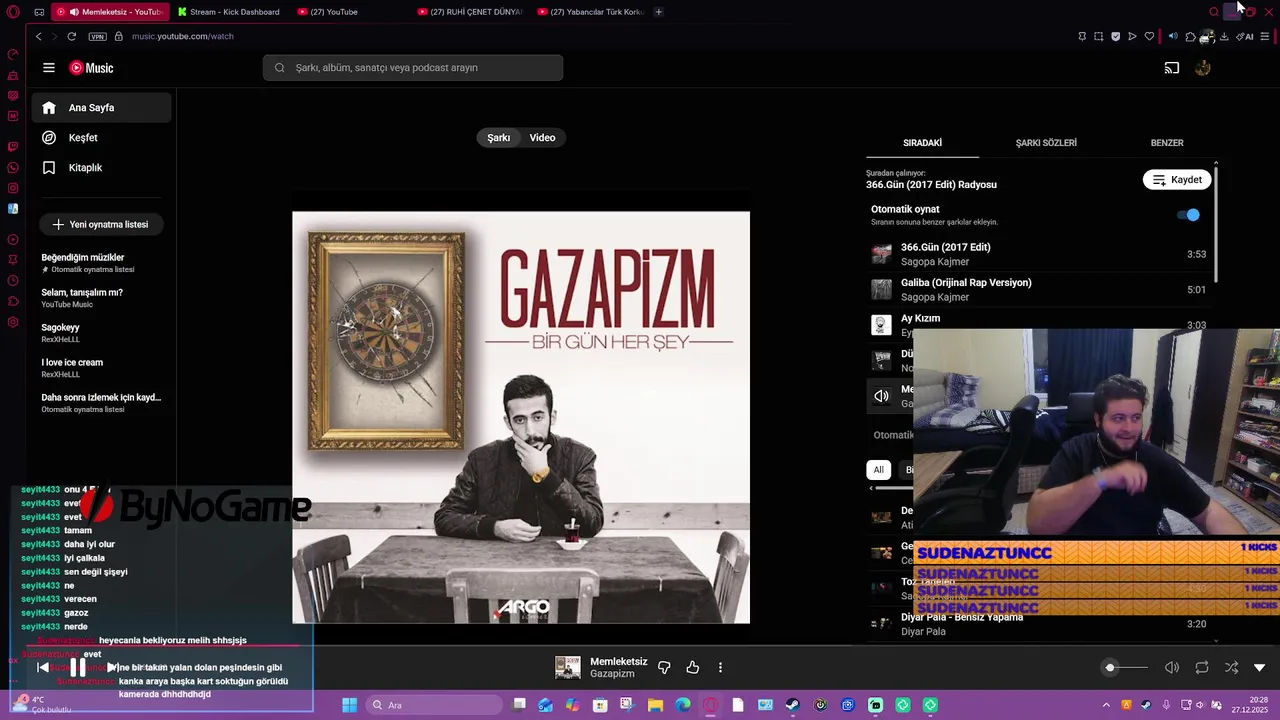
Task: Reload the page with refresh icon
Action: click(x=71, y=36)
